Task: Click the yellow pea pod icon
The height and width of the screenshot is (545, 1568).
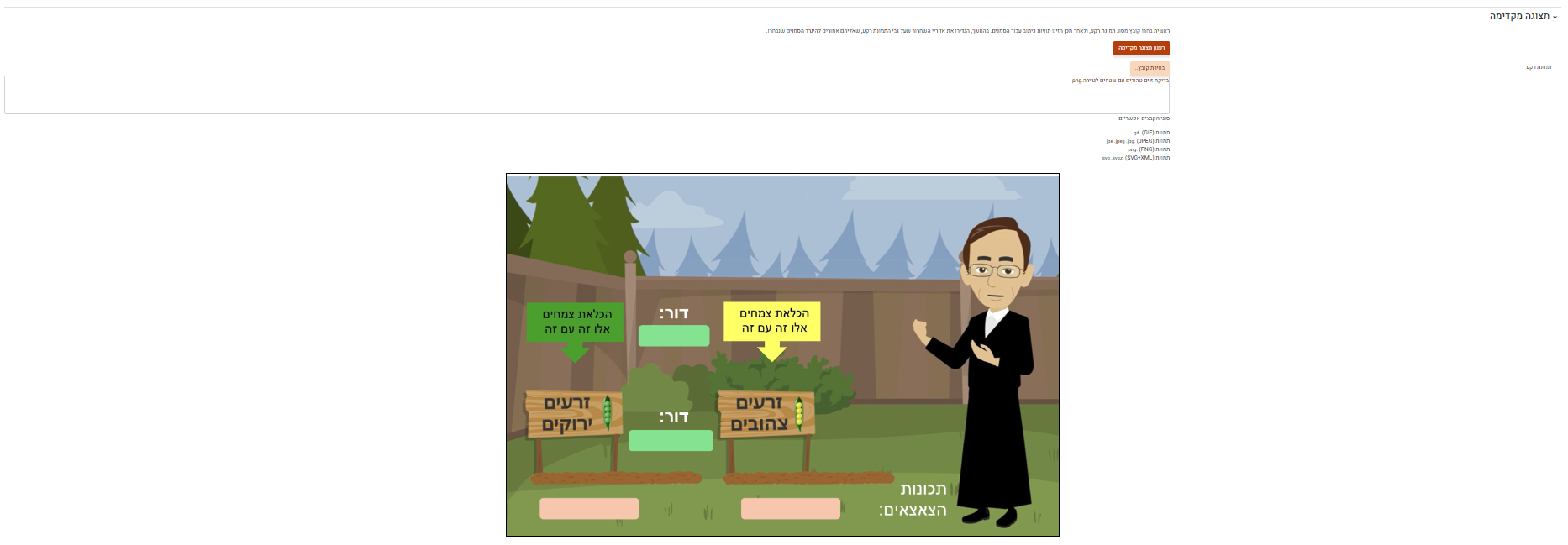Action: point(799,412)
